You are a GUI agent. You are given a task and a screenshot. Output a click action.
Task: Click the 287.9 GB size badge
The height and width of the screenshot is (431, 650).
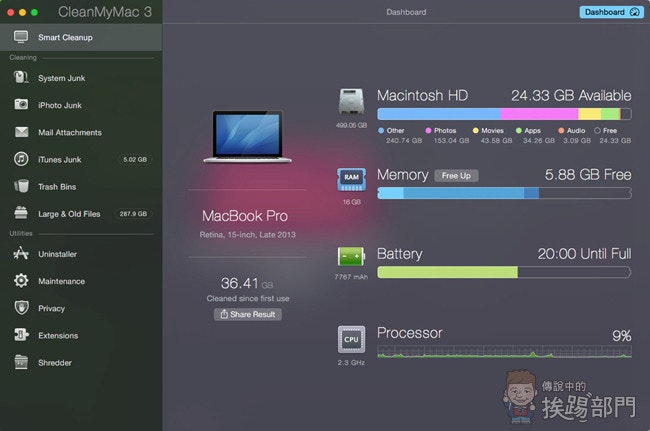point(133,214)
